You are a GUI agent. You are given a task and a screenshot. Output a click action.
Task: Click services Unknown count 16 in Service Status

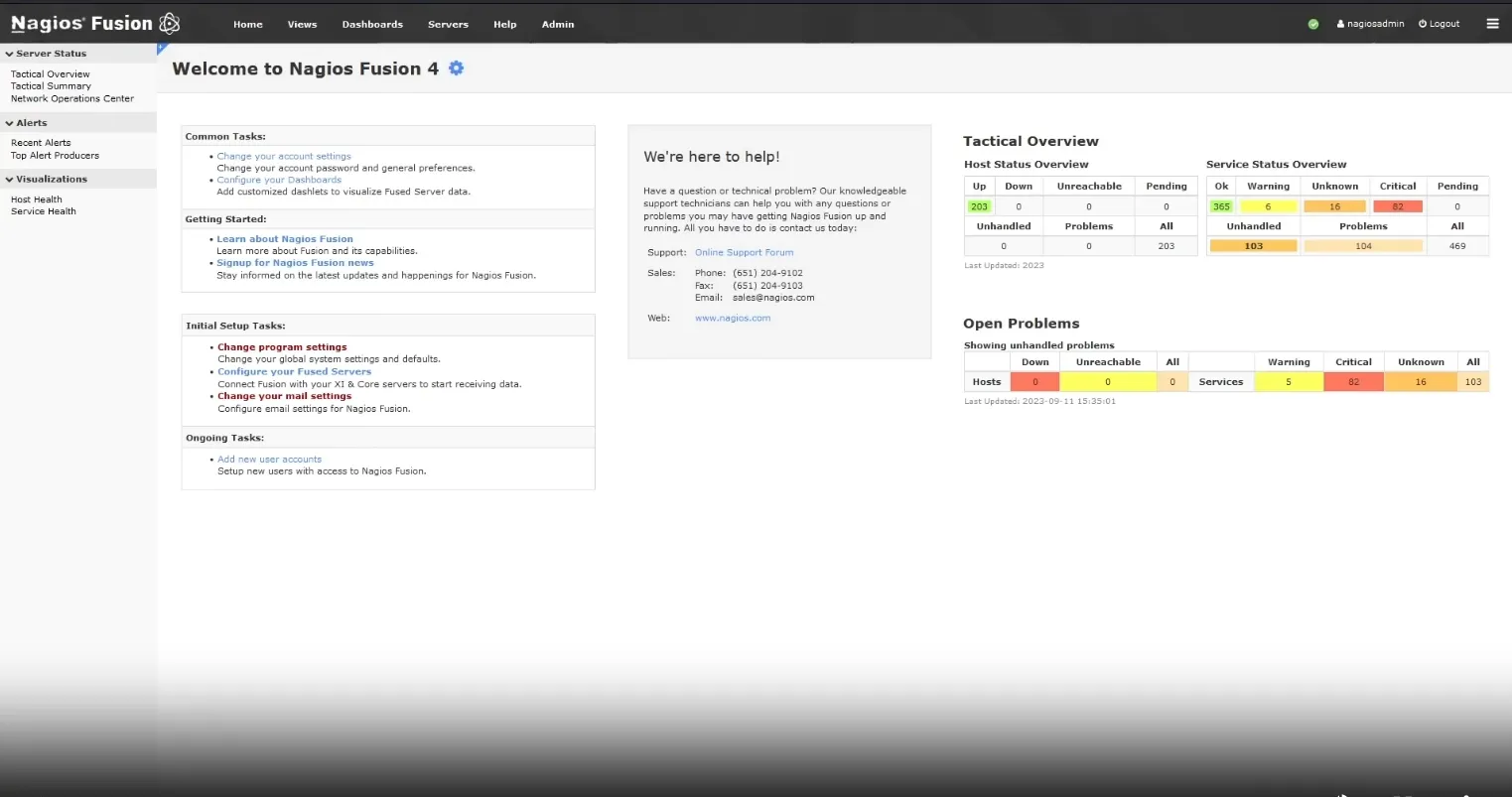point(1334,206)
